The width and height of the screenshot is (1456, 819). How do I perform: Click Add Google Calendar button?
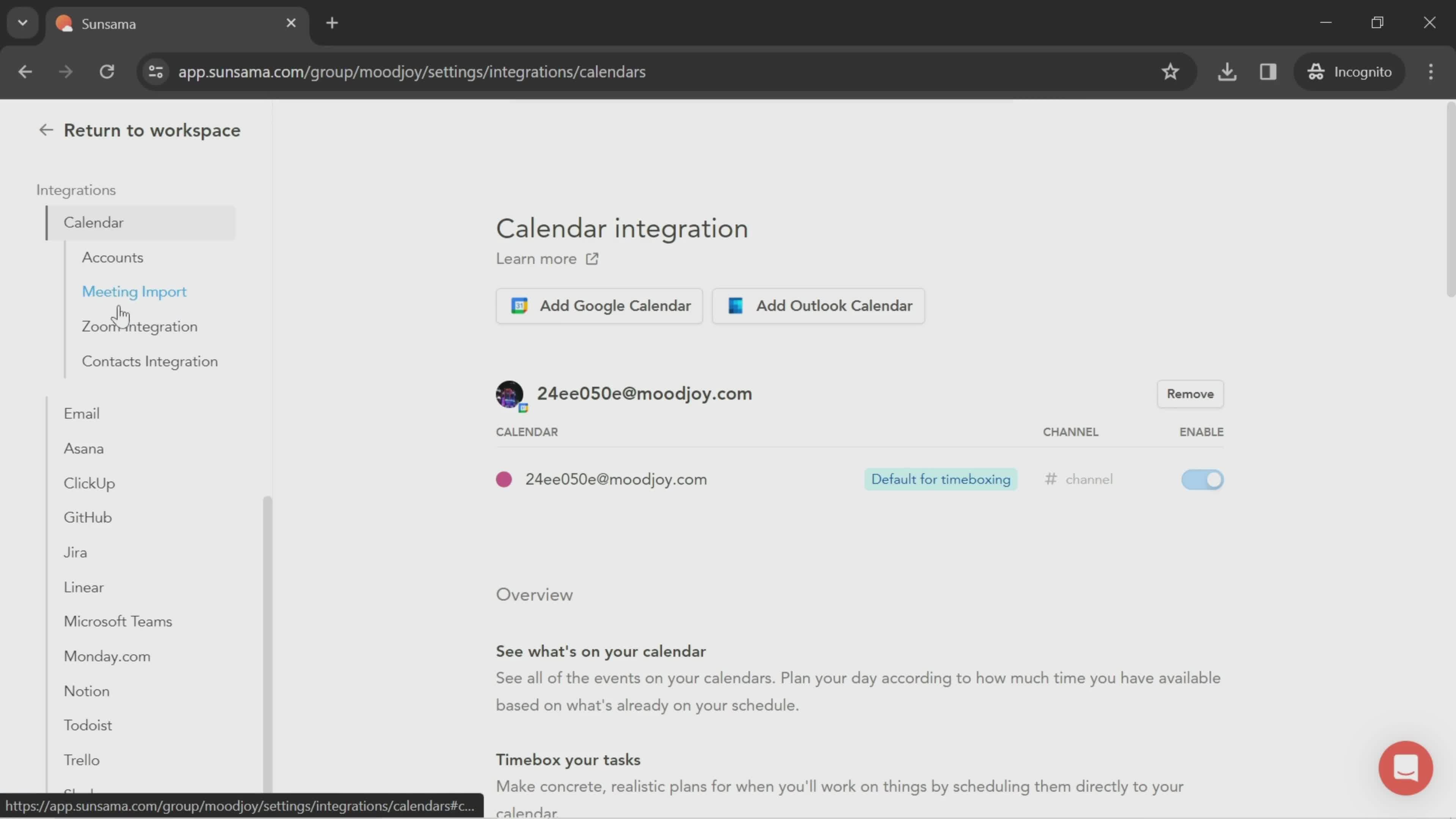pyautogui.click(x=599, y=306)
